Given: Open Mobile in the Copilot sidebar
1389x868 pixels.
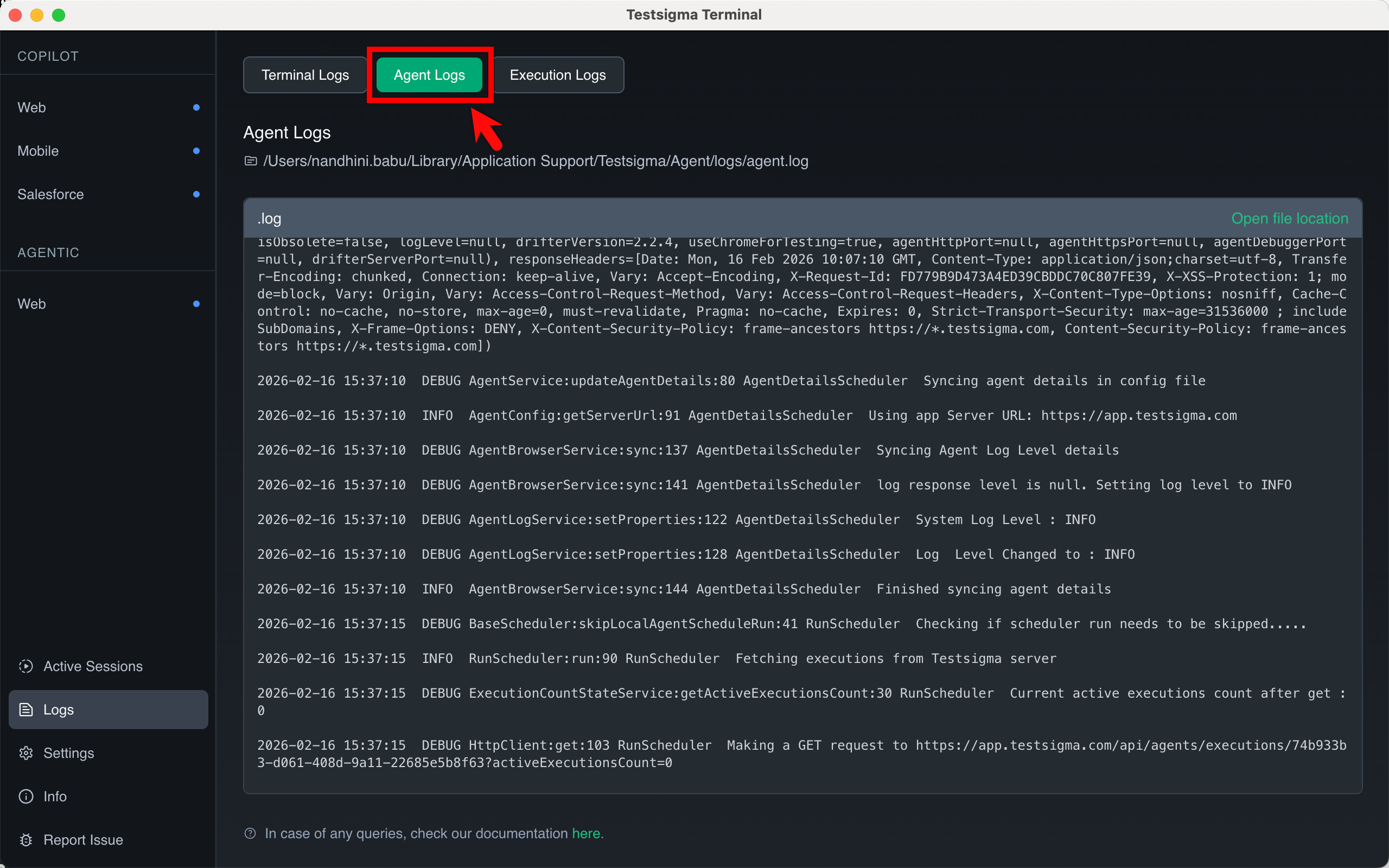Looking at the screenshot, I should coord(38,151).
